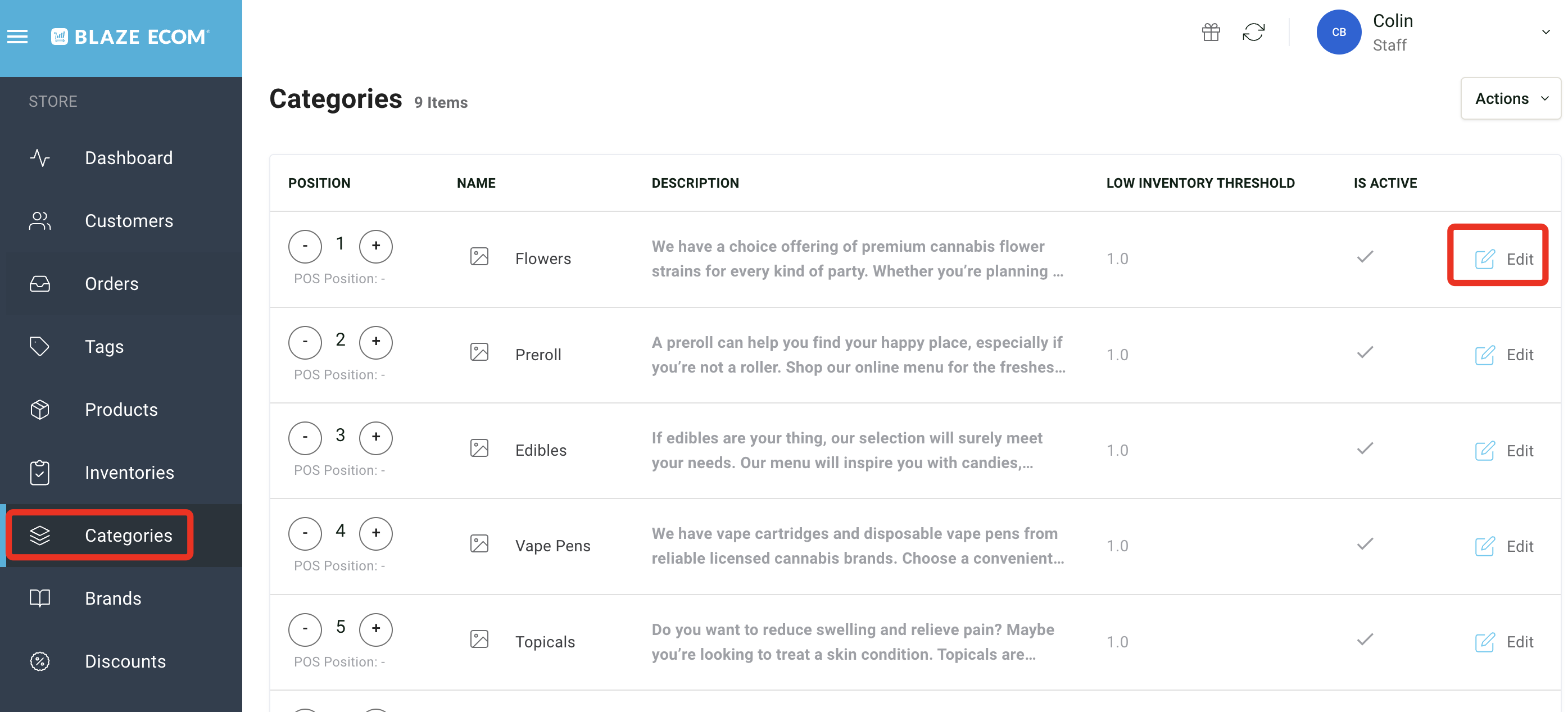Click the refresh sync icon

click(x=1253, y=32)
